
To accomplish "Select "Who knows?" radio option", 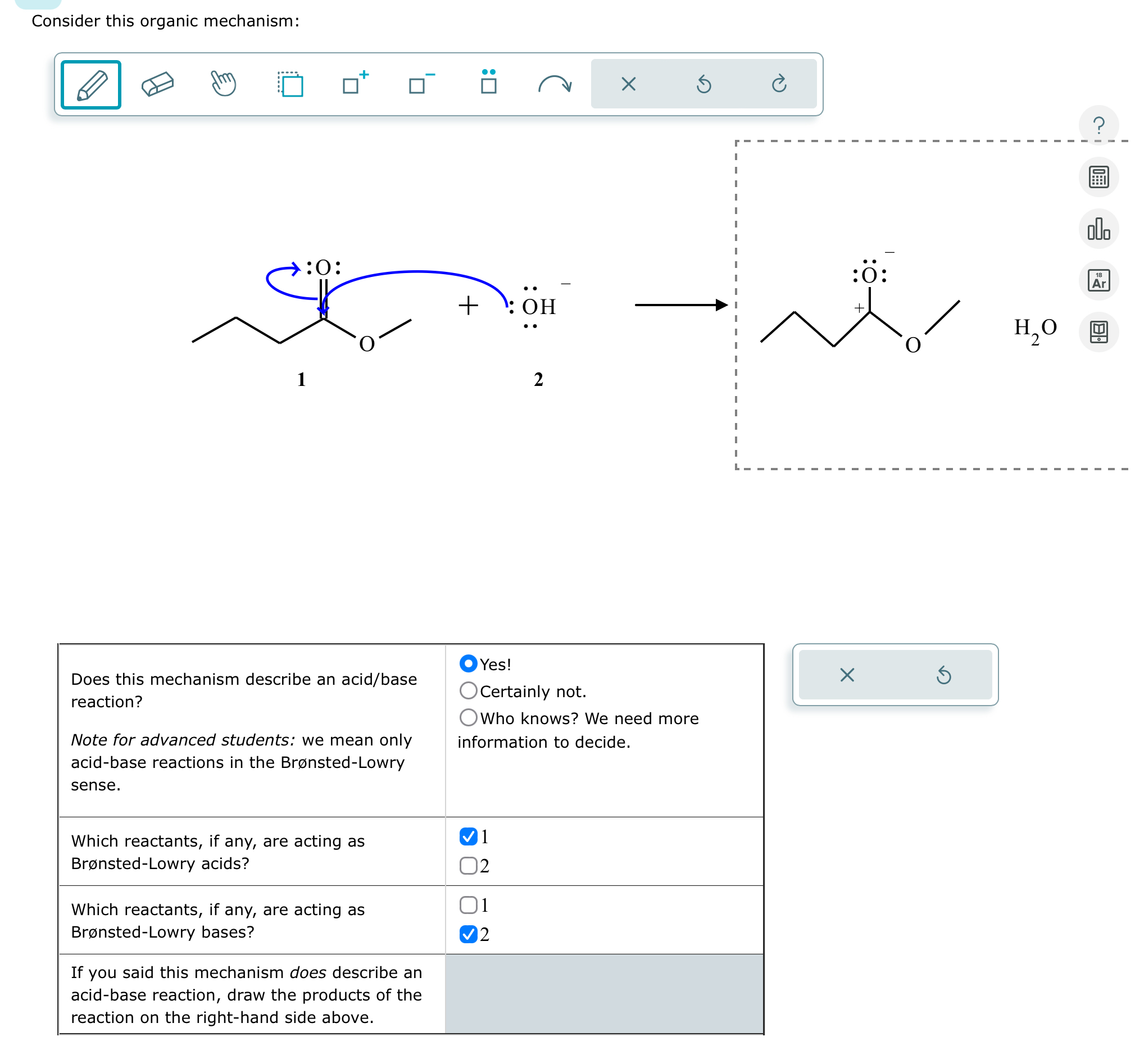I will (468, 717).
